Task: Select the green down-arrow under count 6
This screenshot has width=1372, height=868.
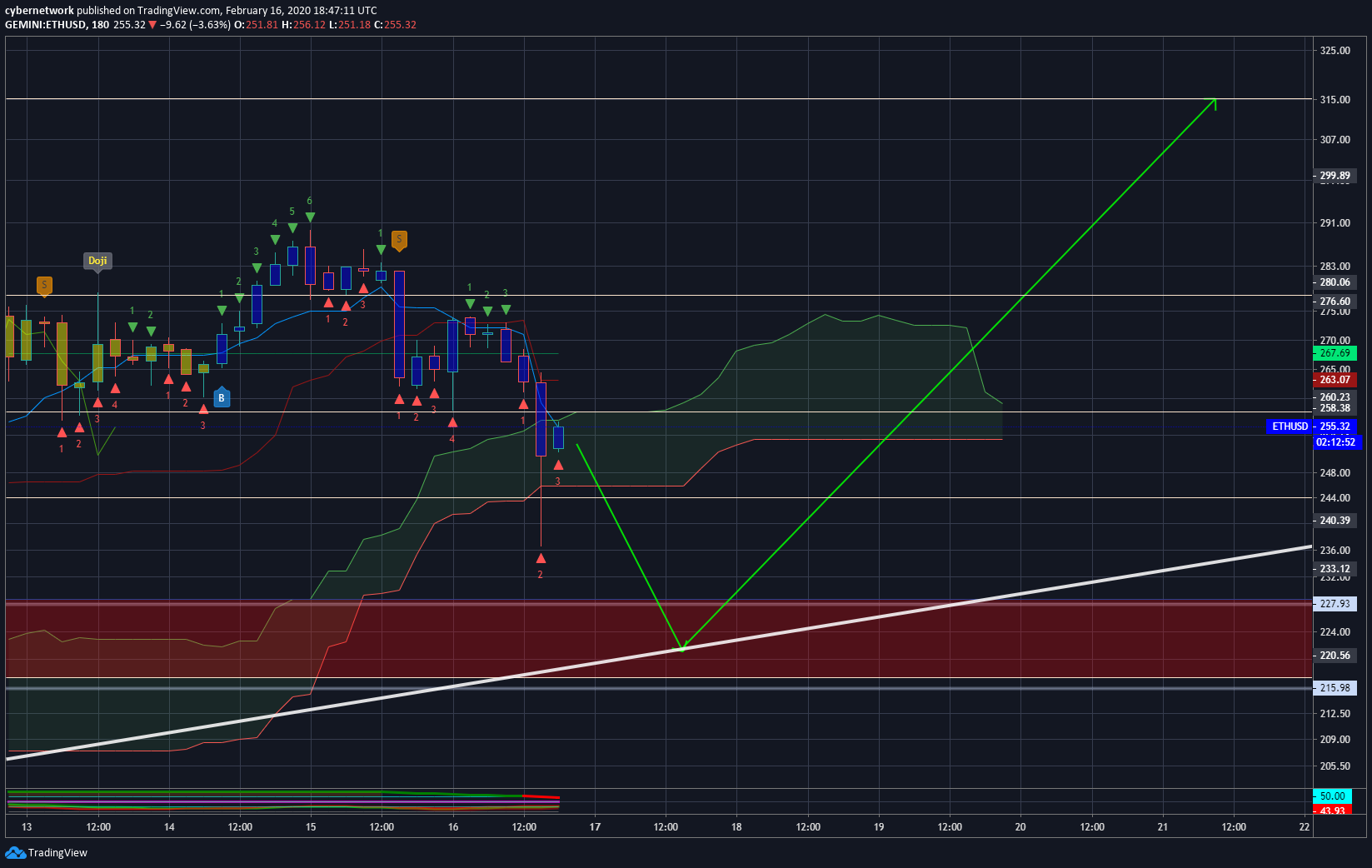Action: click(x=310, y=217)
